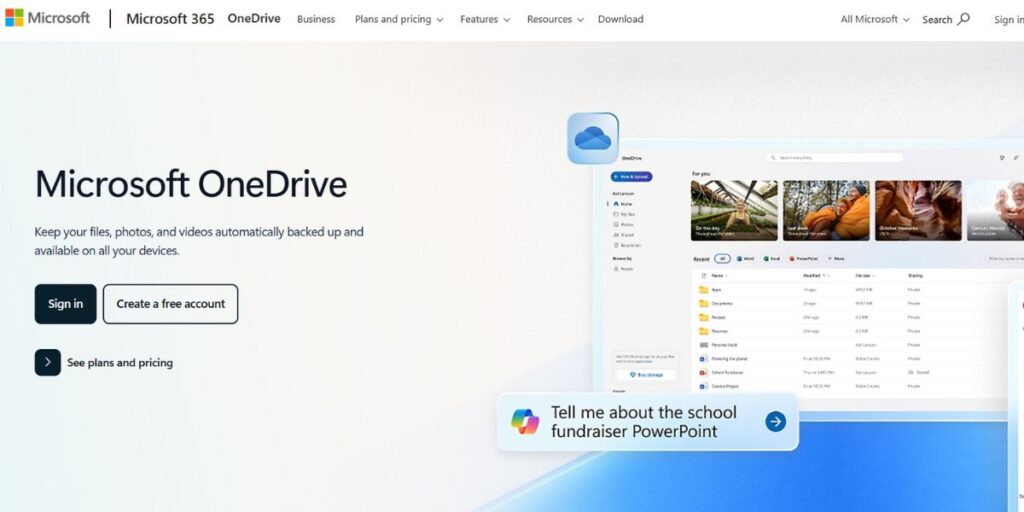Click the Microsoft logo
Viewport: 1024px width, 512px height.
(48, 18)
